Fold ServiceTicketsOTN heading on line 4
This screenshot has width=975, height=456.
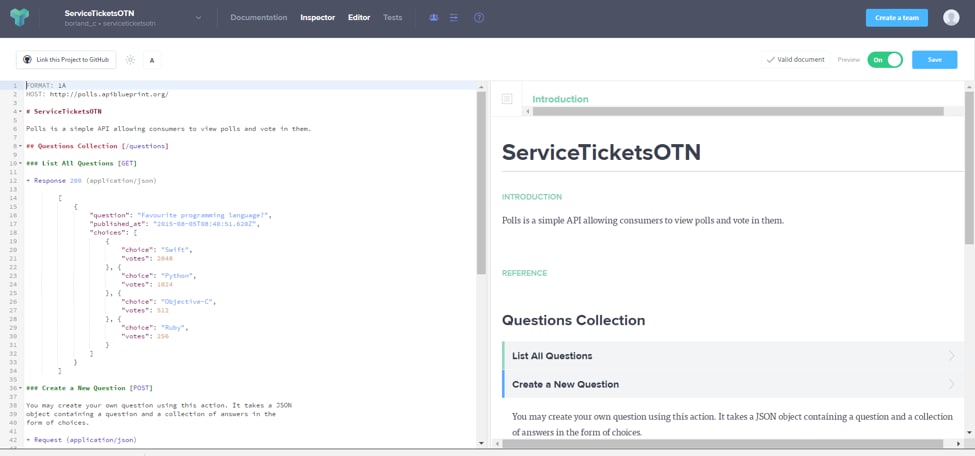21,112
